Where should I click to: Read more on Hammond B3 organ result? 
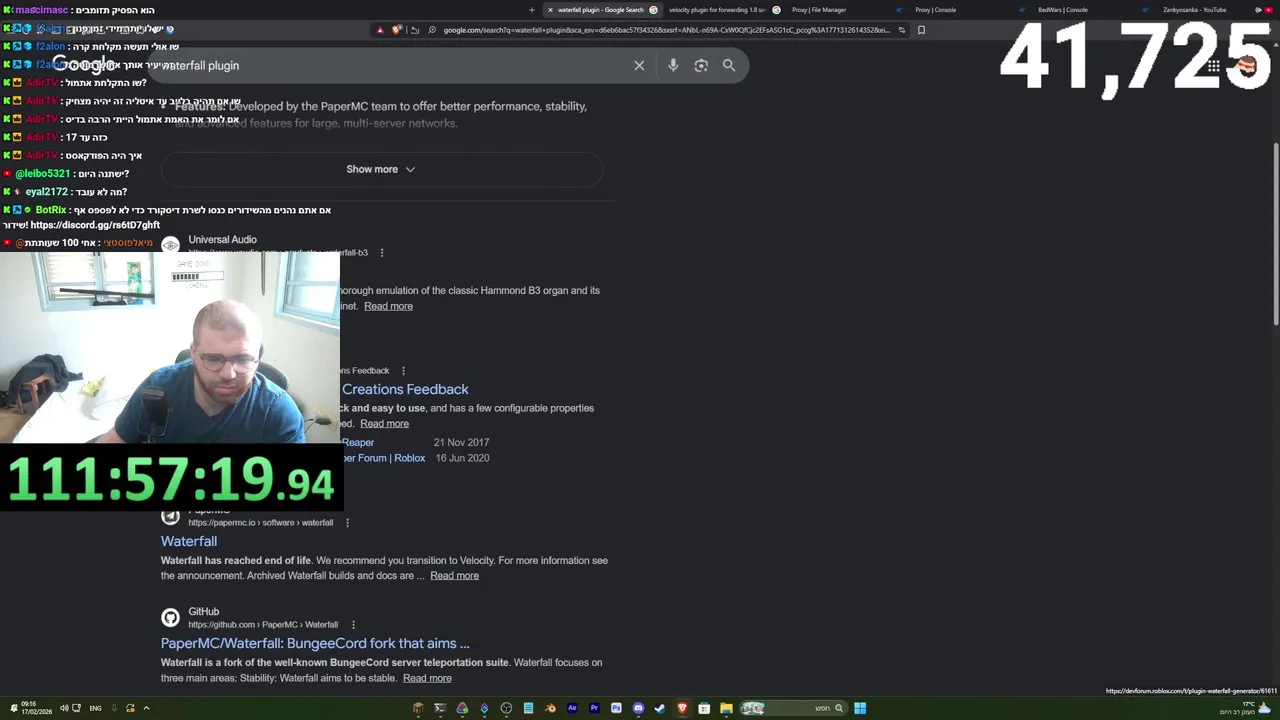388,306
